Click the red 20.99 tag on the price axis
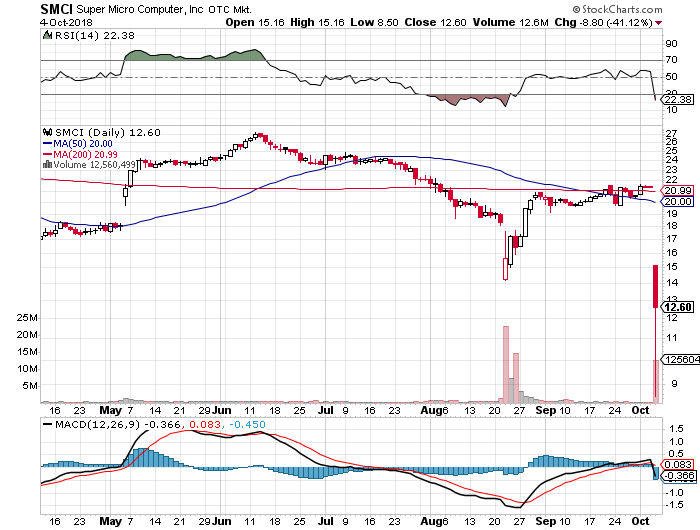 (x=678, y=191)
